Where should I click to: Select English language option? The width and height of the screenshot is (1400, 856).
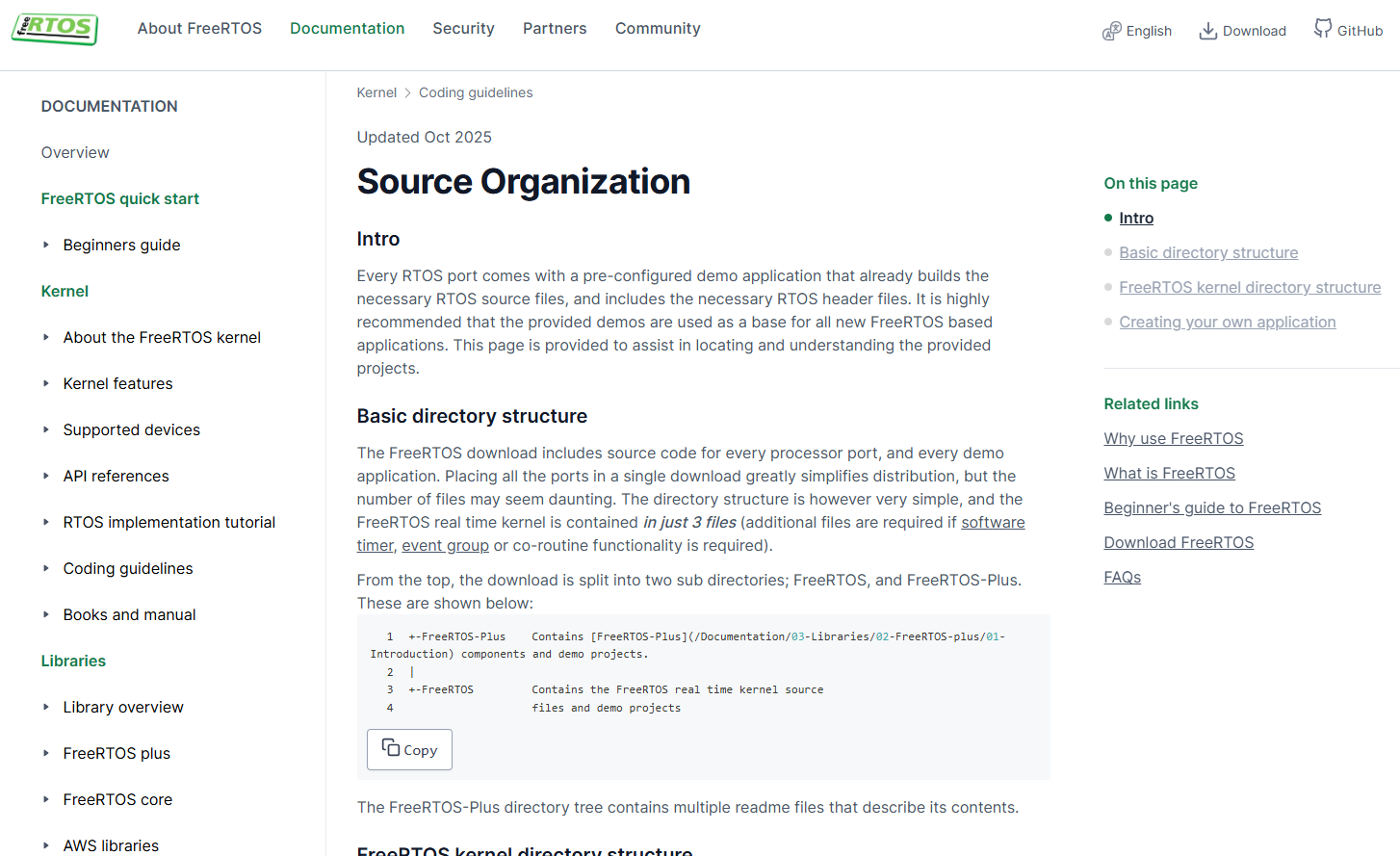point(1149,31)
